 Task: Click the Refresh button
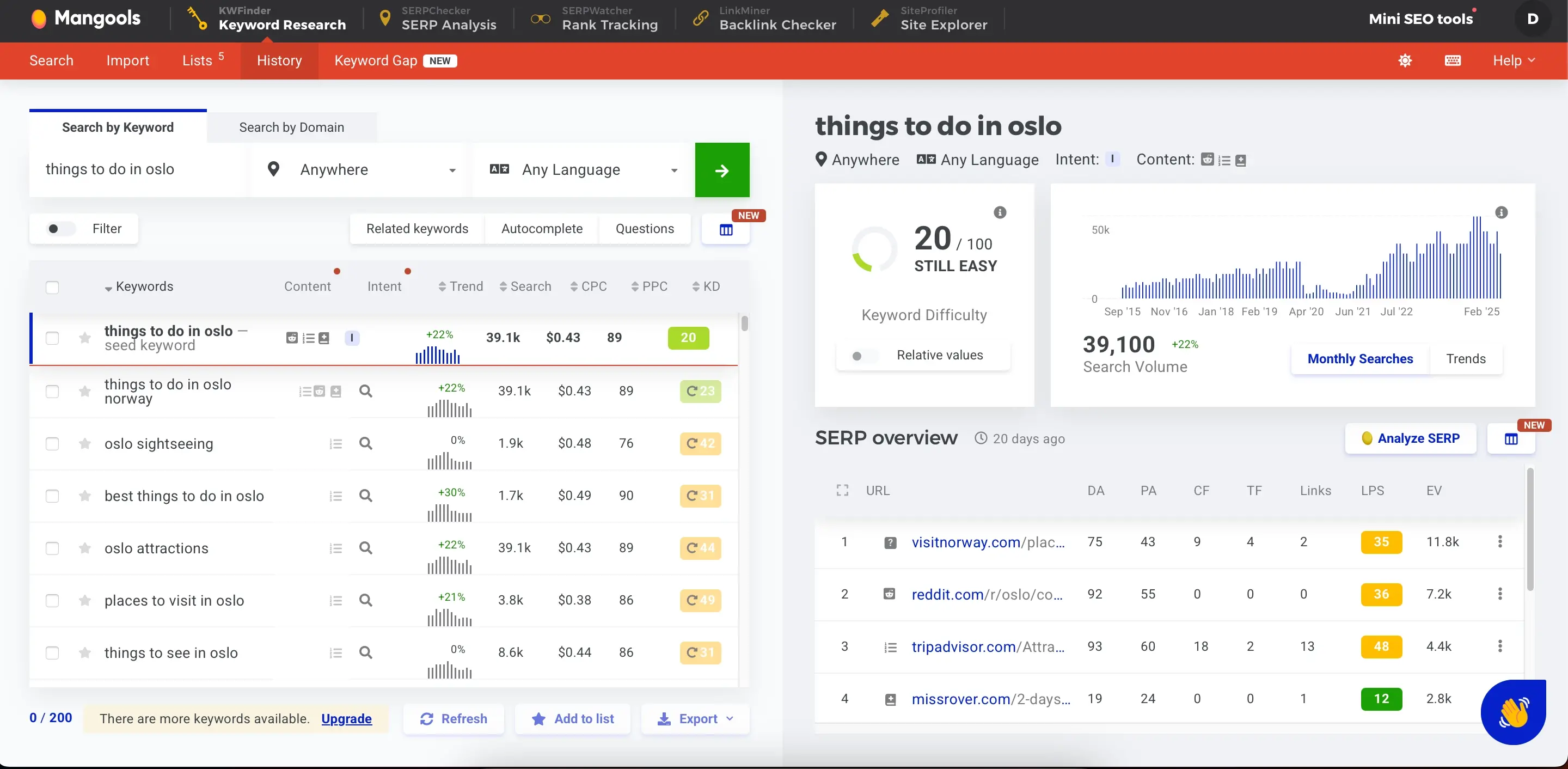(x=454, y=718)
